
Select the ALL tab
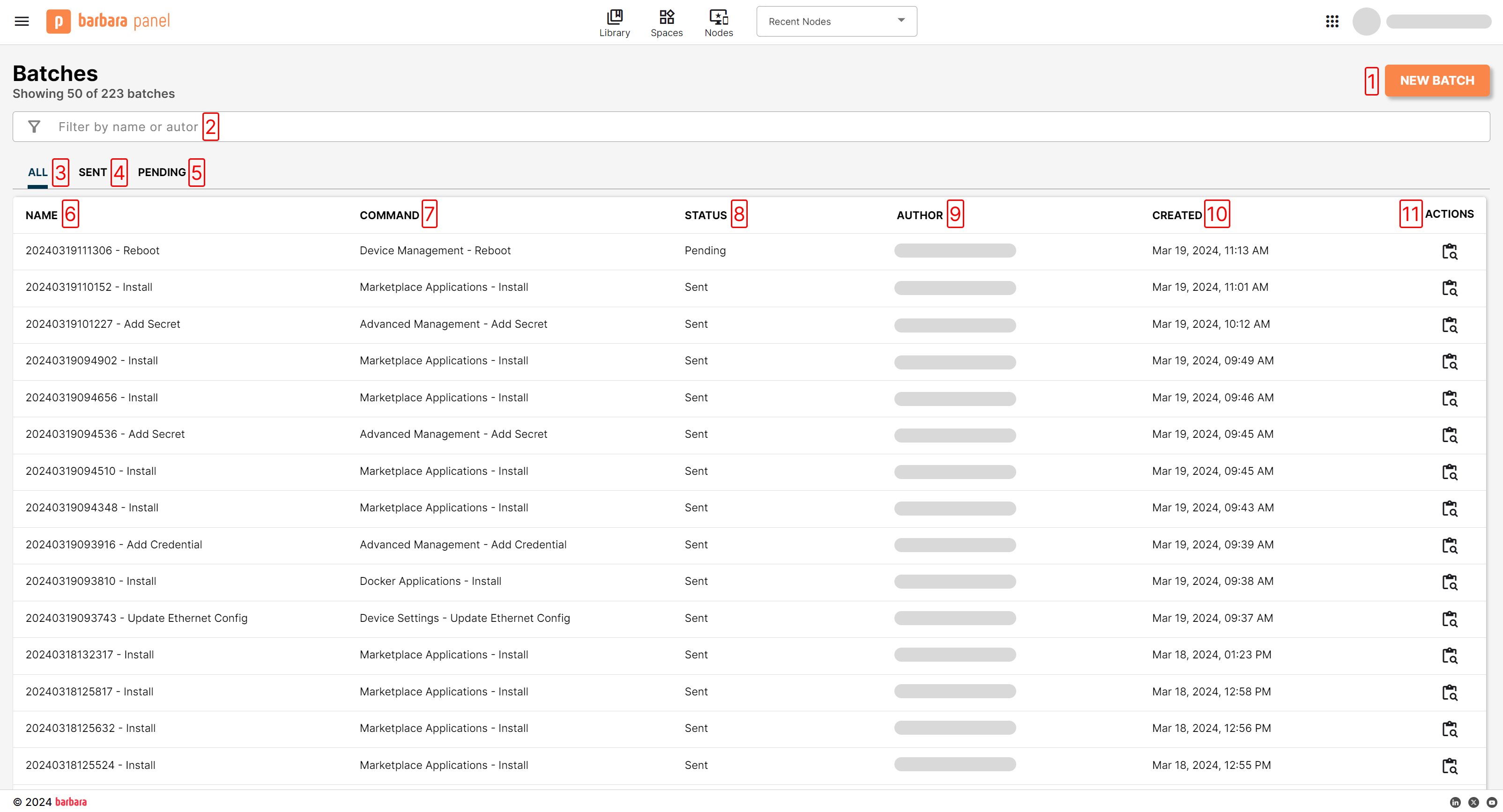click(x=37, y=172)
